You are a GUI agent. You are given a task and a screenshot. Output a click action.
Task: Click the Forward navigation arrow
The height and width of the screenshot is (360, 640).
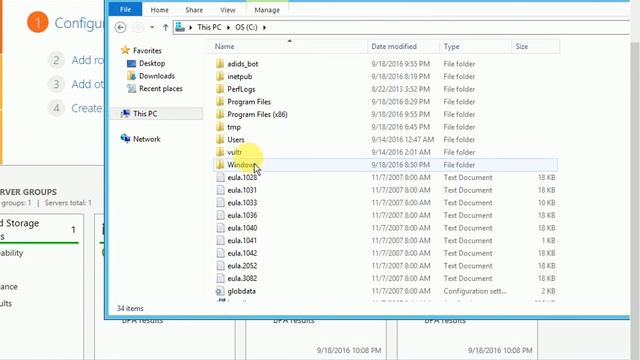click(x=138, y=27)
